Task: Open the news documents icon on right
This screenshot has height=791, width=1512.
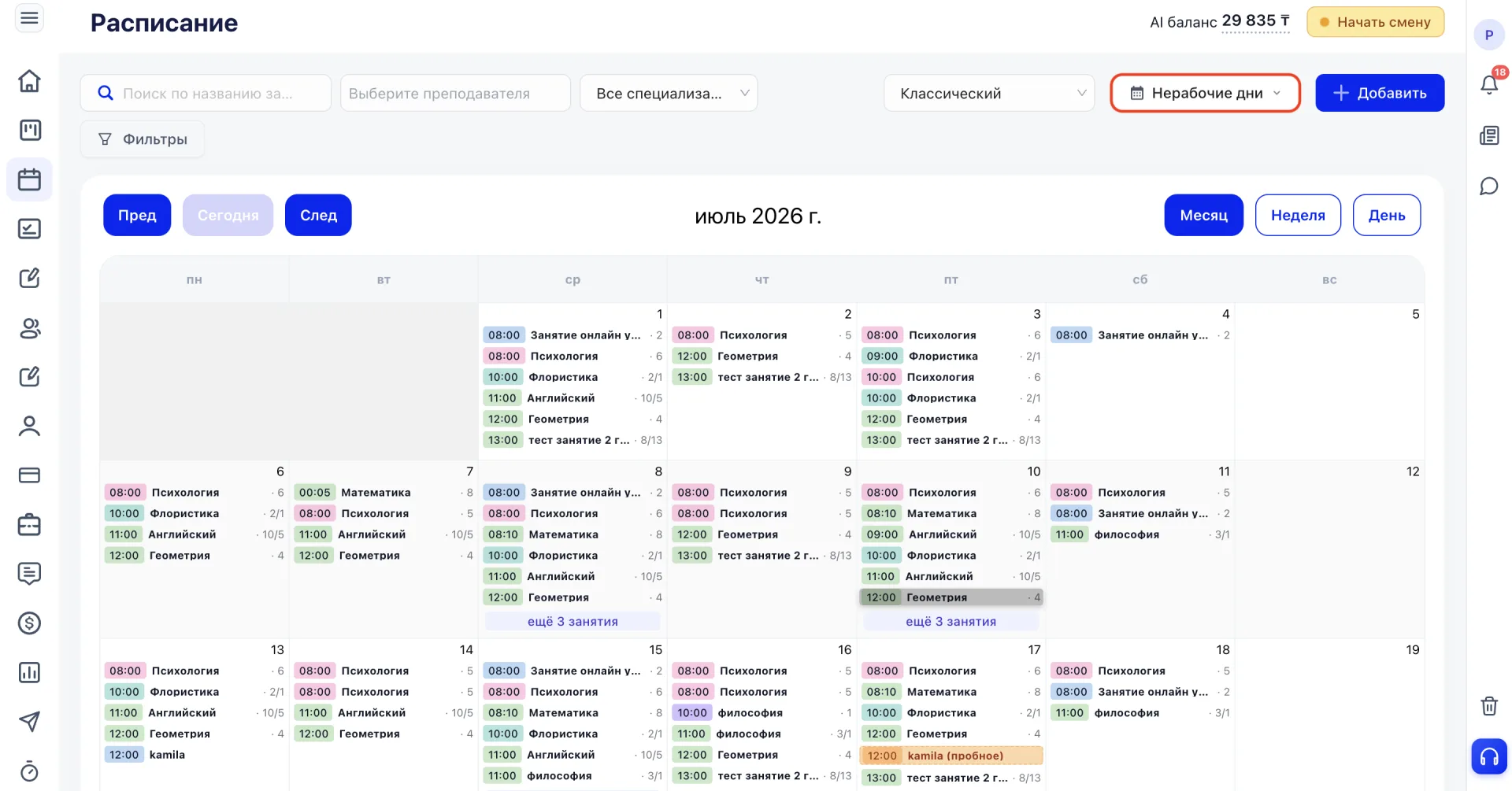Action: click(1489, 135)
